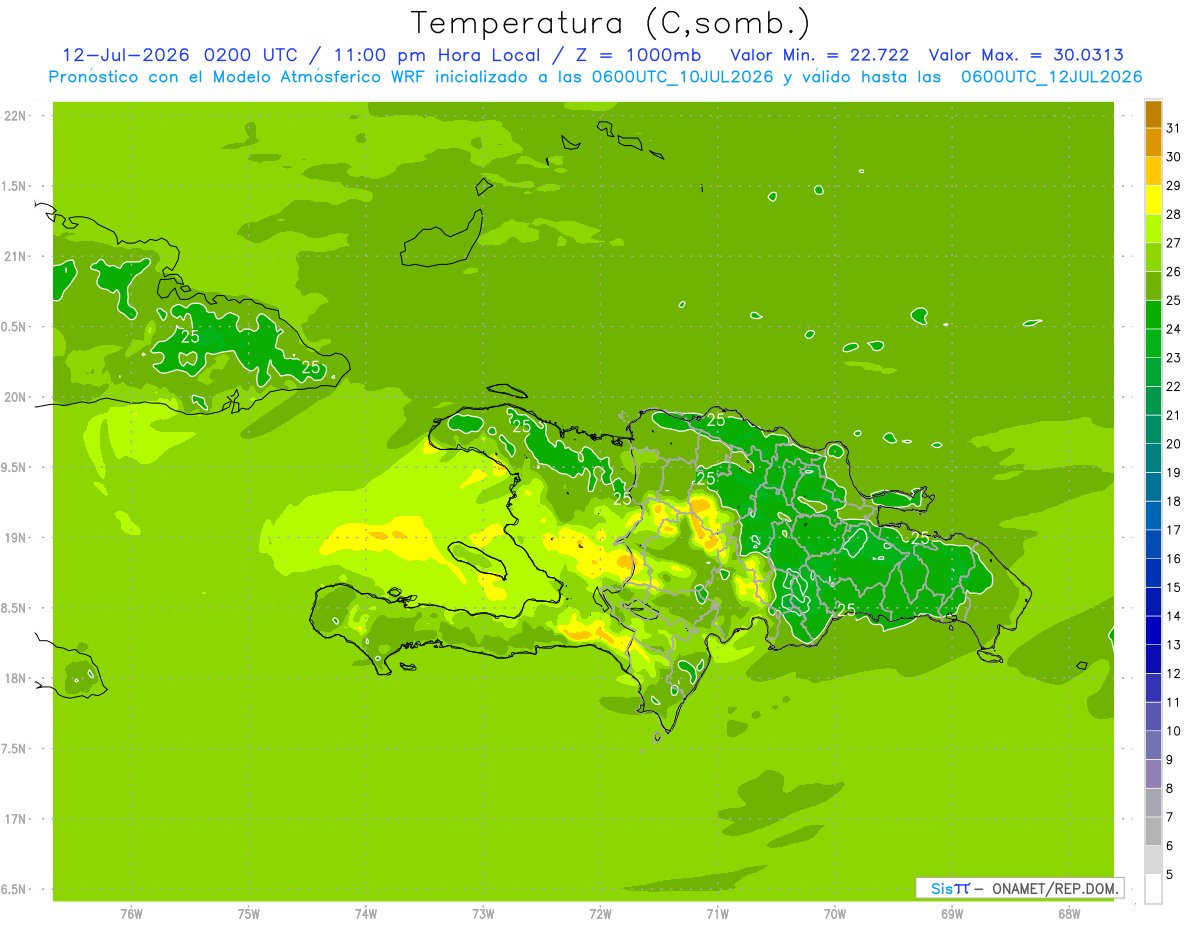Click the "11:00 pm Hora Local" text
1200x927 pixels.
(x=437, y=55)
